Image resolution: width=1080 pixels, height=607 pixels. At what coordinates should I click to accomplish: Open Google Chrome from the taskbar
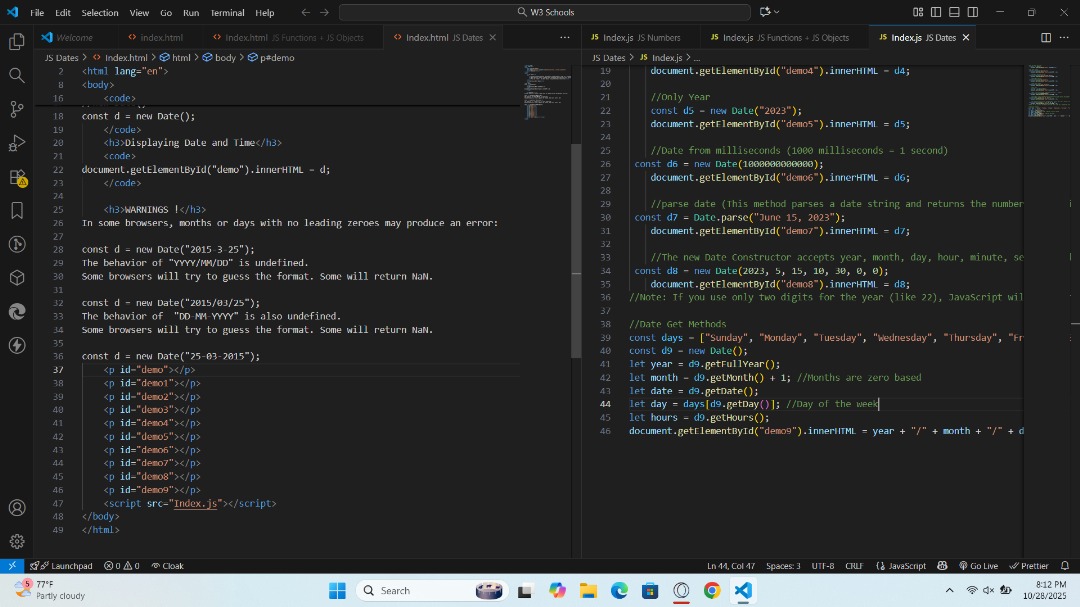coord(712,590)
